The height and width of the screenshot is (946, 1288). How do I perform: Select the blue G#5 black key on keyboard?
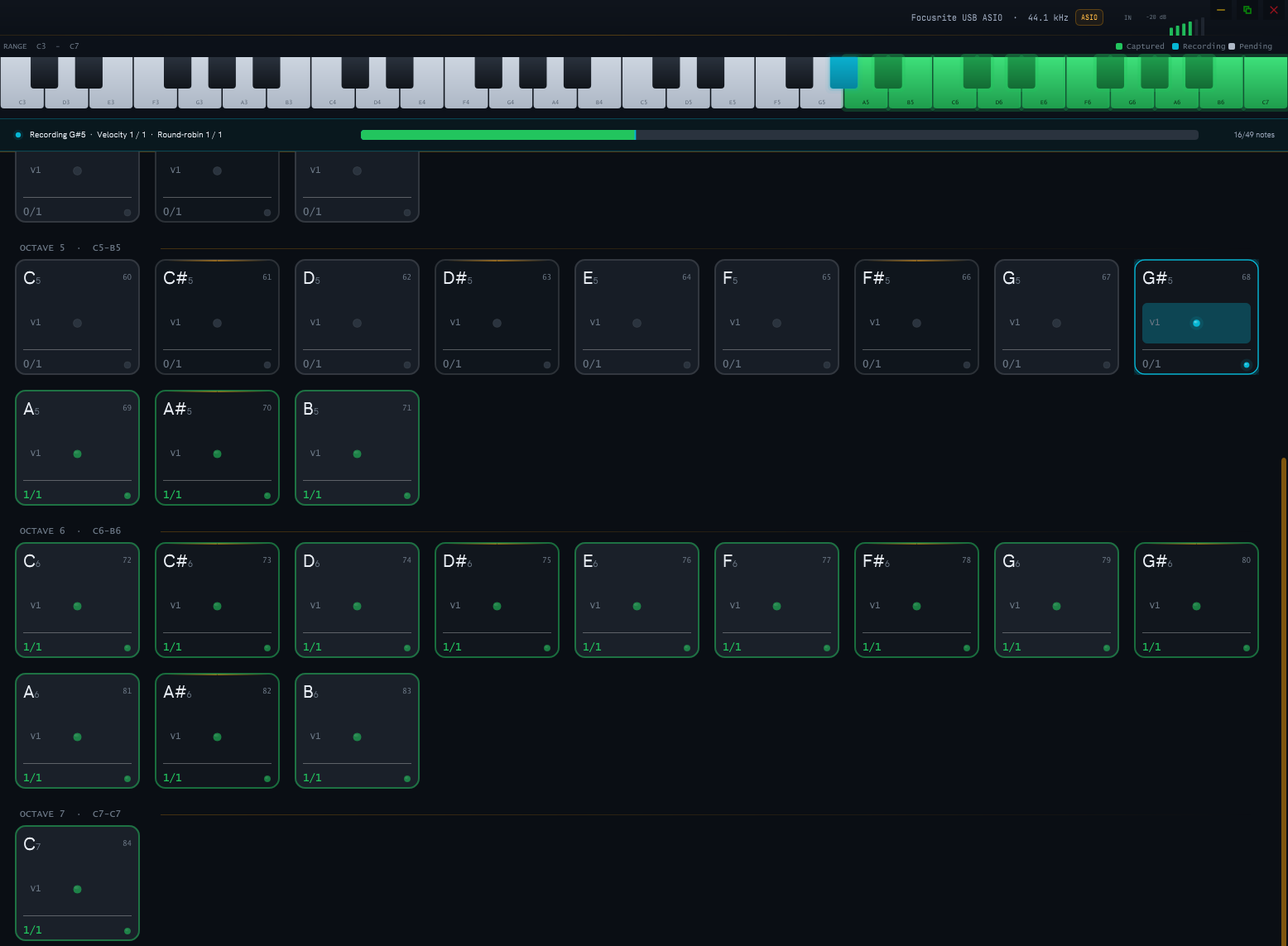(843, 72)
